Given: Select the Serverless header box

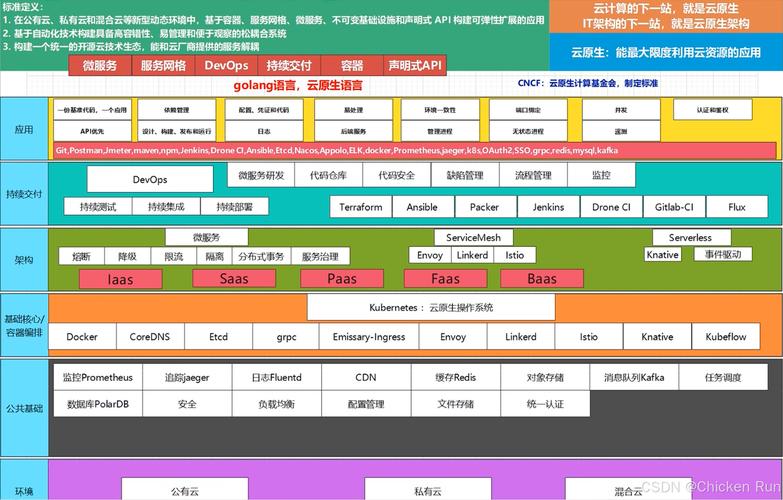Looking at the screenshot, I should click(x=690, y=238).
